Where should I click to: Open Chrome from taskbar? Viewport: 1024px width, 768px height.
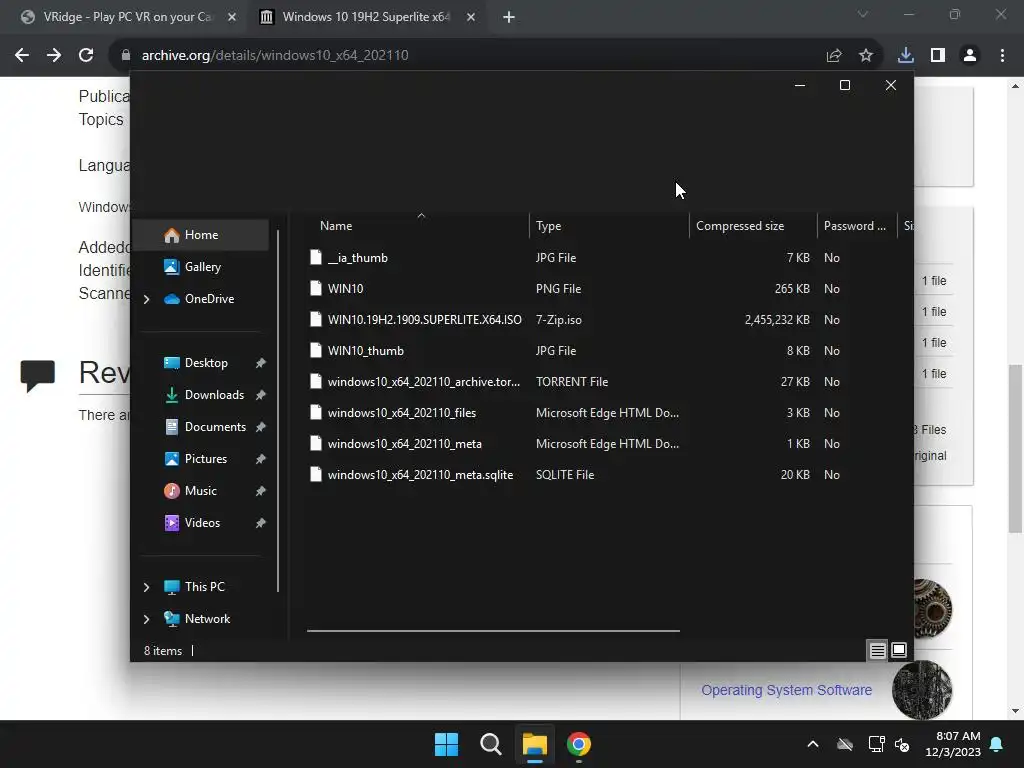[579, 744]
